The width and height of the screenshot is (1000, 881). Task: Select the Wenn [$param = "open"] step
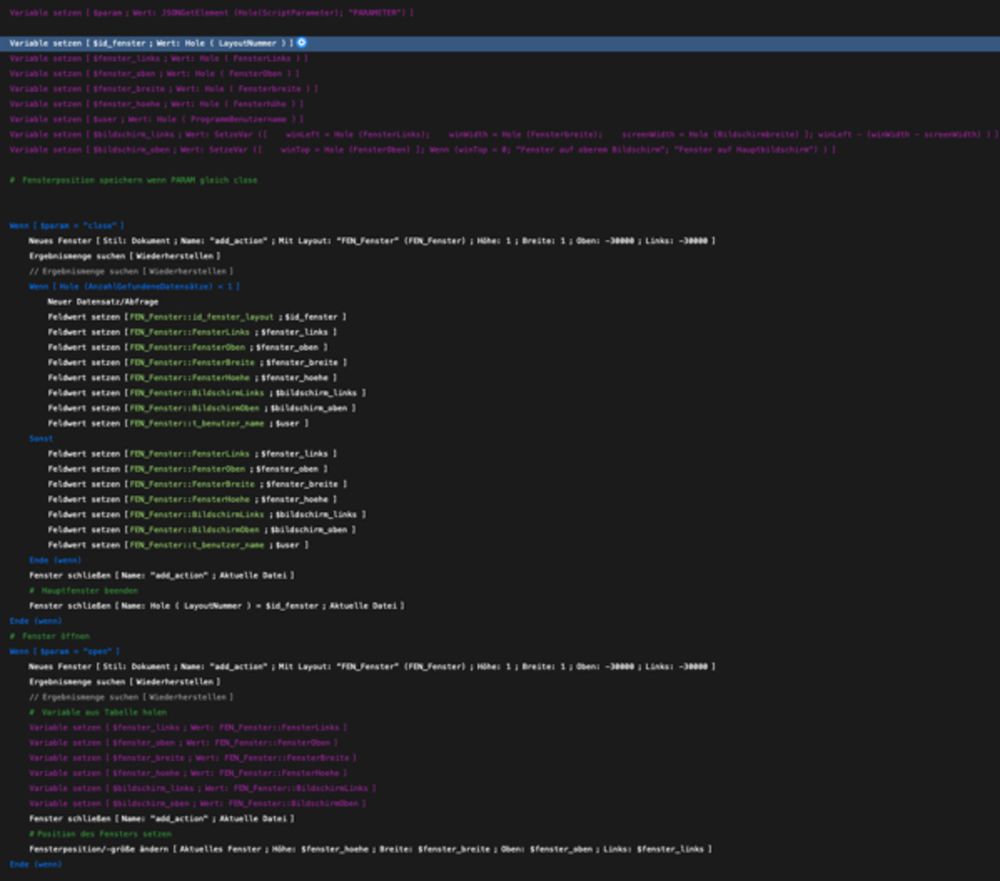[64, 651]
